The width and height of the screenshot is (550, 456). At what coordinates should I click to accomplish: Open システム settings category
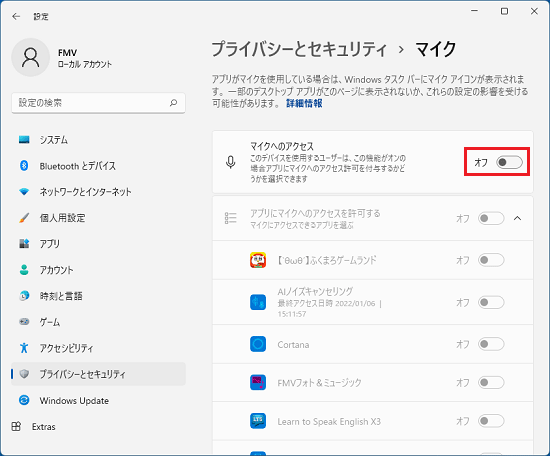click(x=98, y=140)
